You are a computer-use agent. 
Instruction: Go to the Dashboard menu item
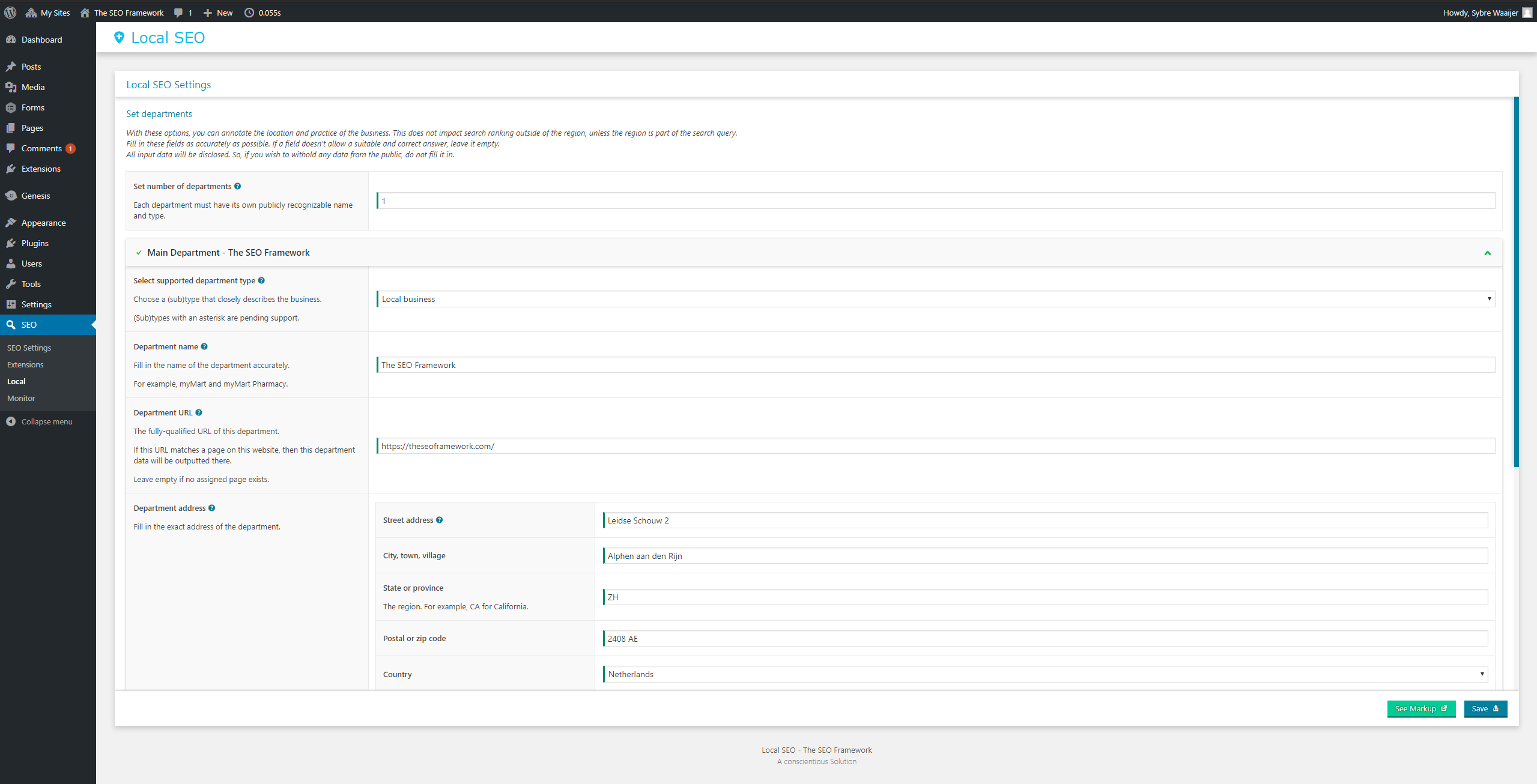(48, 40)
